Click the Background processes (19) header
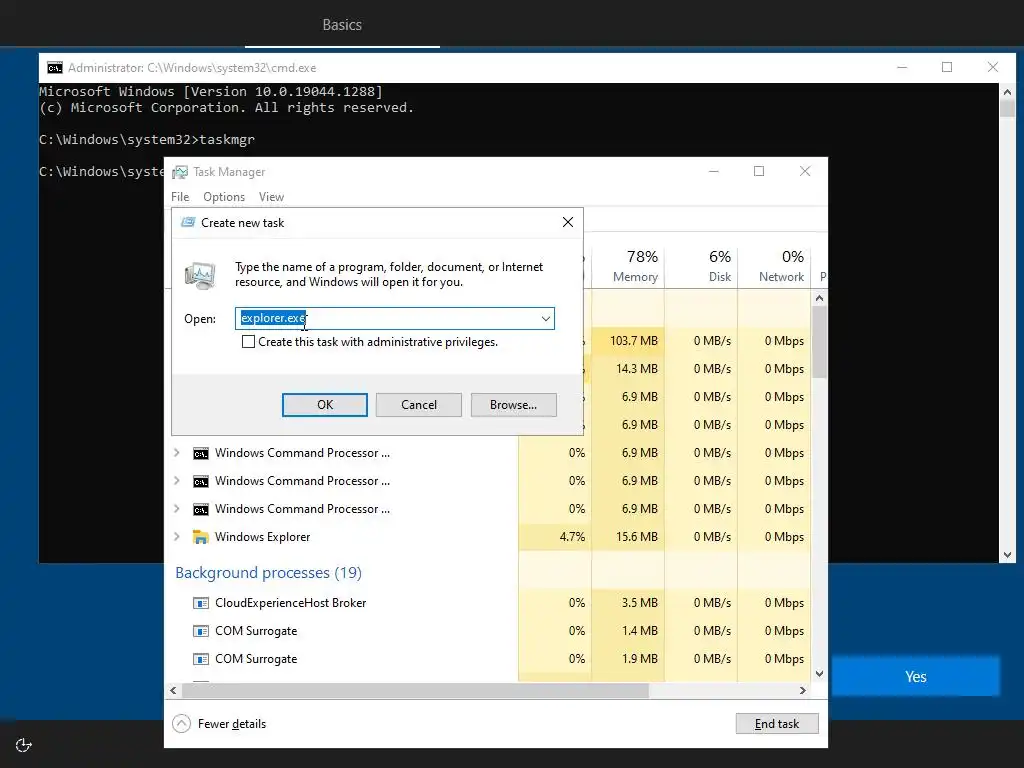The height and width of the screenshot is (768, 1024). click(268, 573)
